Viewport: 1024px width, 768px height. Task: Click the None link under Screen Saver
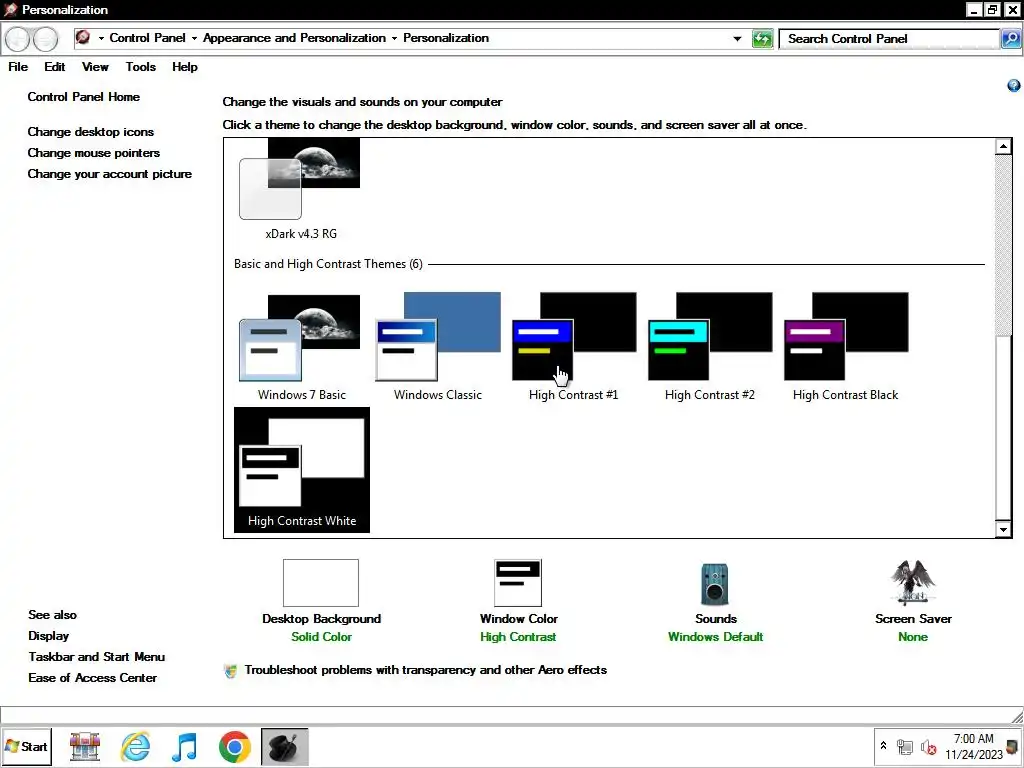912,637
